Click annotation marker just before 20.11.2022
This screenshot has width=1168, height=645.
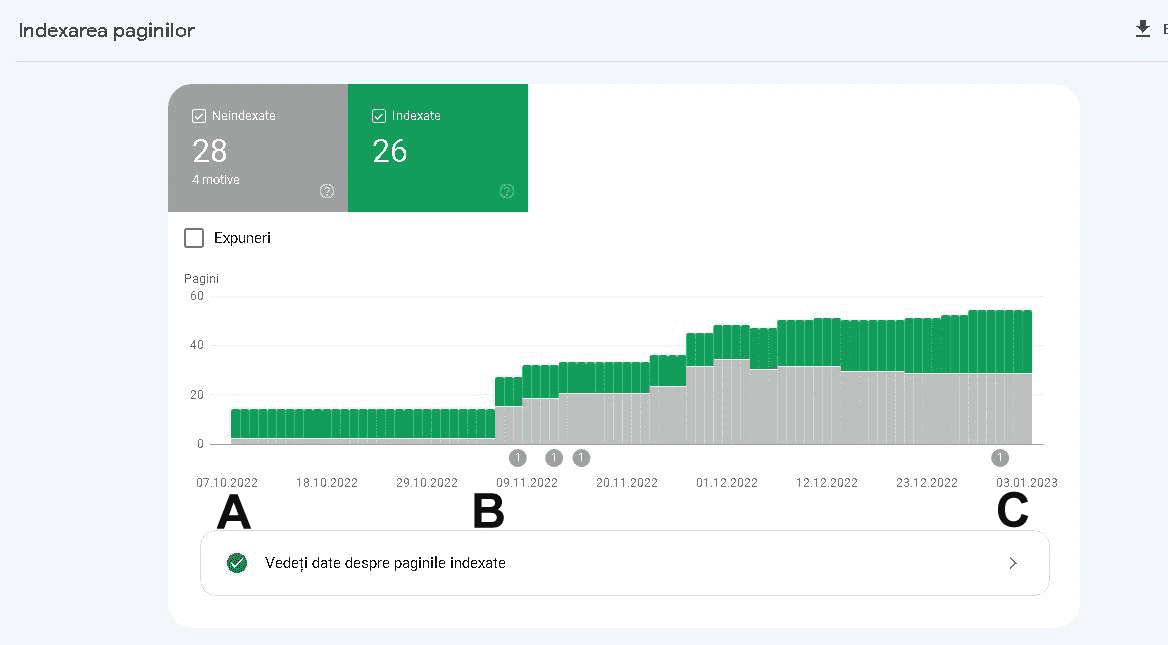(x=581, y=458)
